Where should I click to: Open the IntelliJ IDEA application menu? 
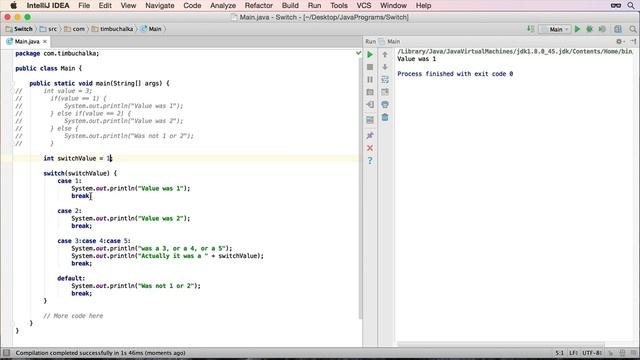[48, 6]
